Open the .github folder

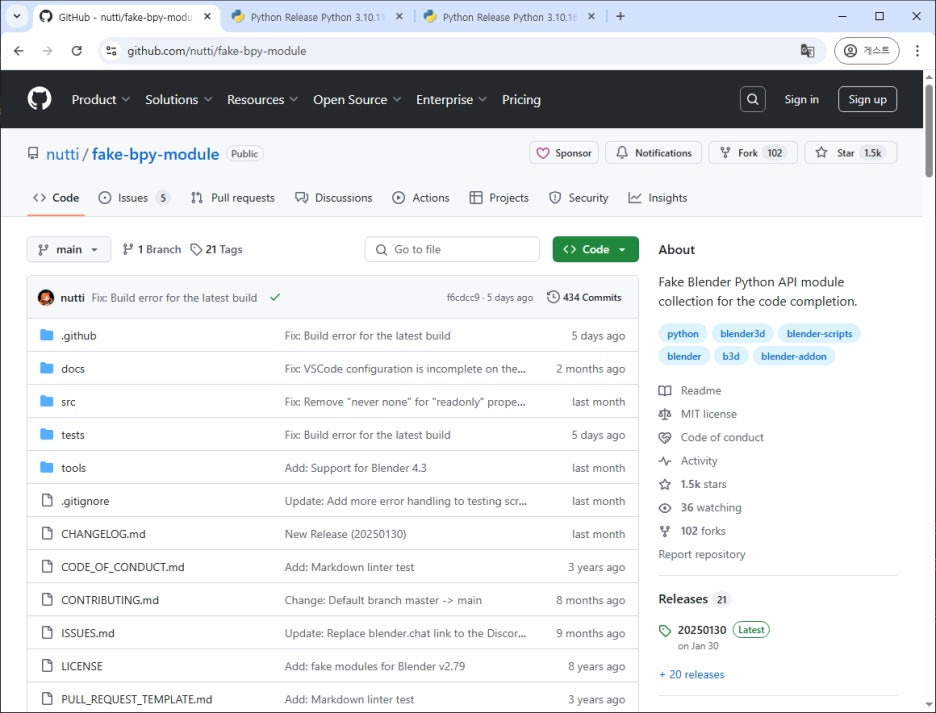(x=78, y=336)
